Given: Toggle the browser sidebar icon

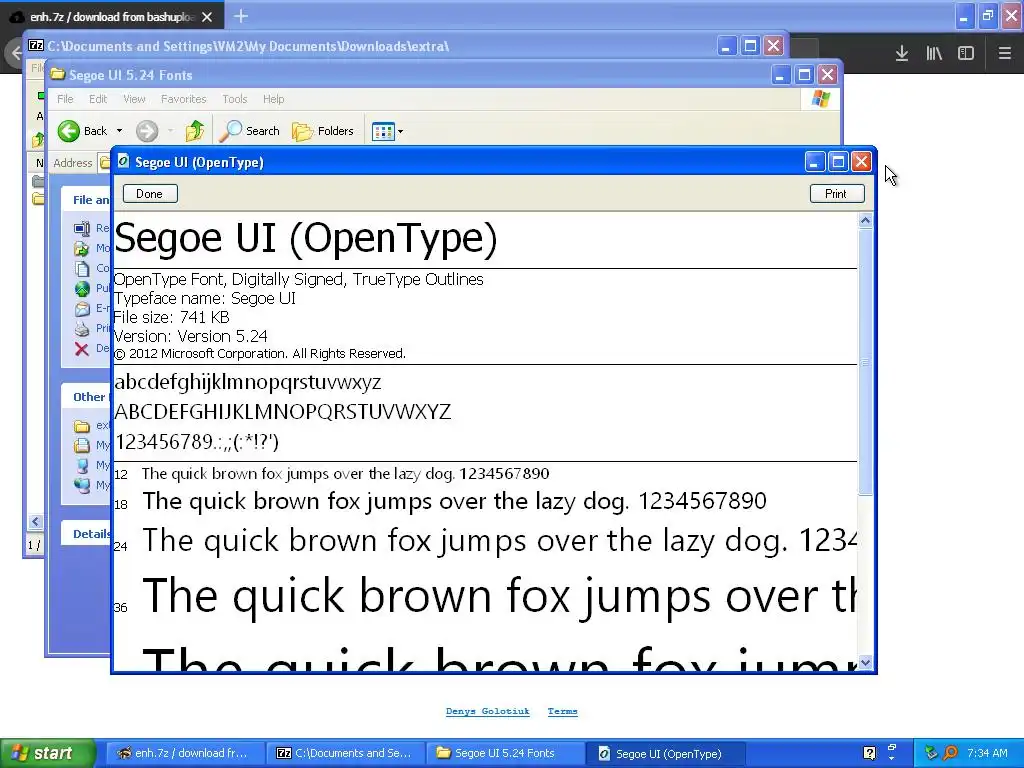Looking at the screenshot, I should pos(966,54).
